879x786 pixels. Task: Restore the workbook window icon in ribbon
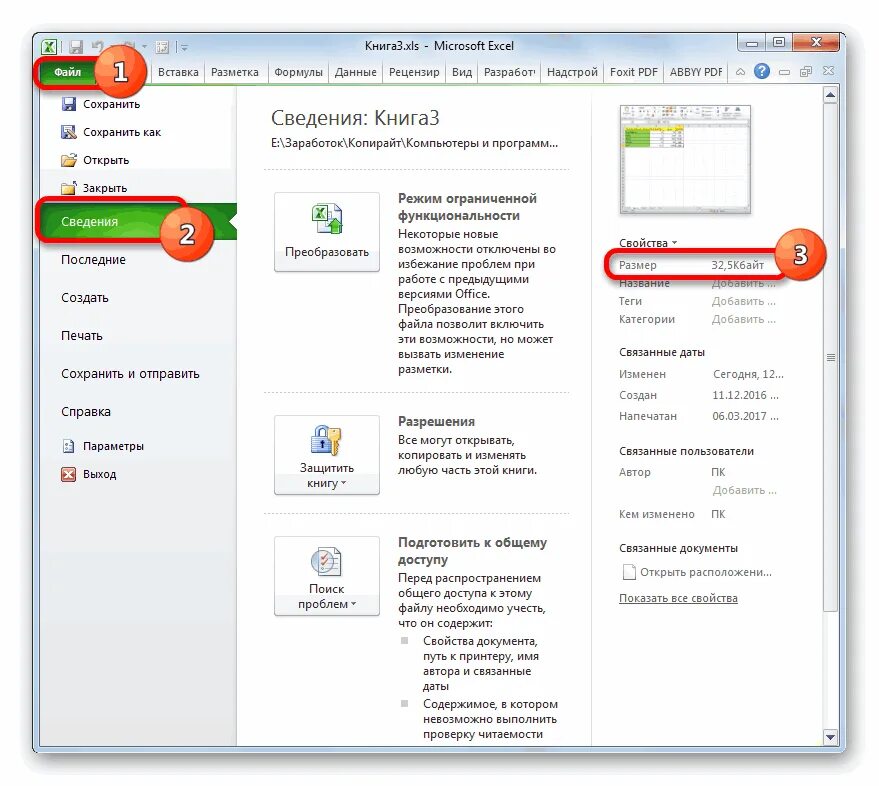806,72
